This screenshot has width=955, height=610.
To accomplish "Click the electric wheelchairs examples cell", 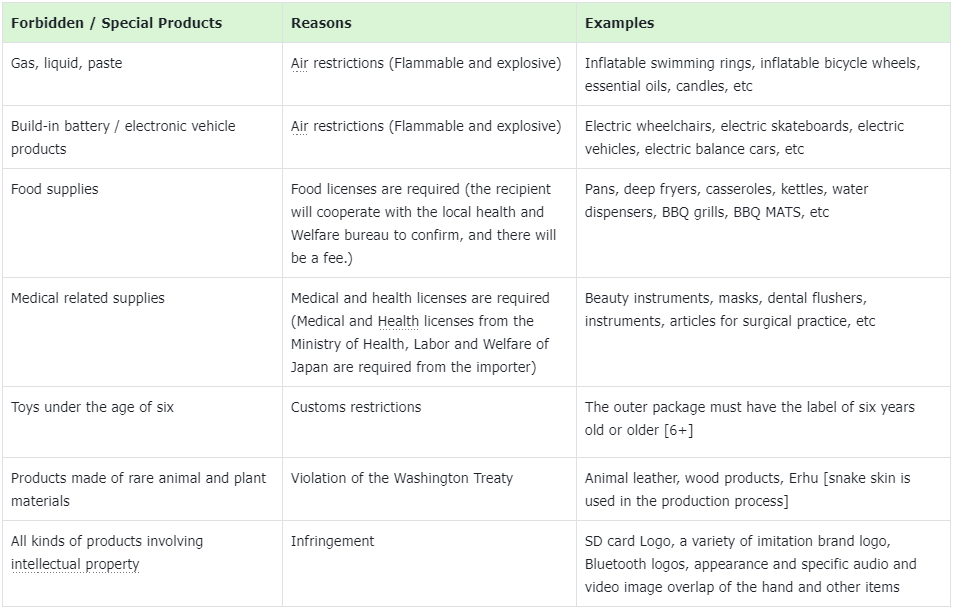I will pyautogui.click(x=744, y=138).
